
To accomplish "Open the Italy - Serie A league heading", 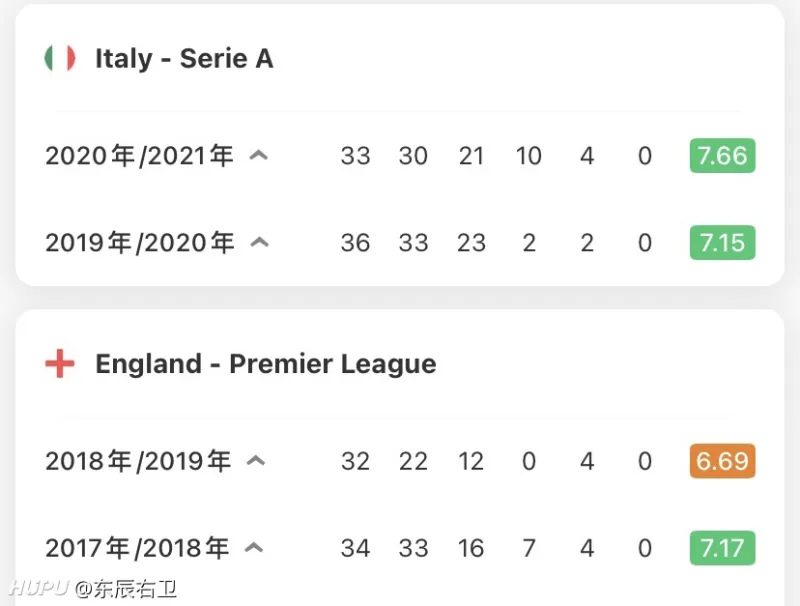I will pos(184,58).
